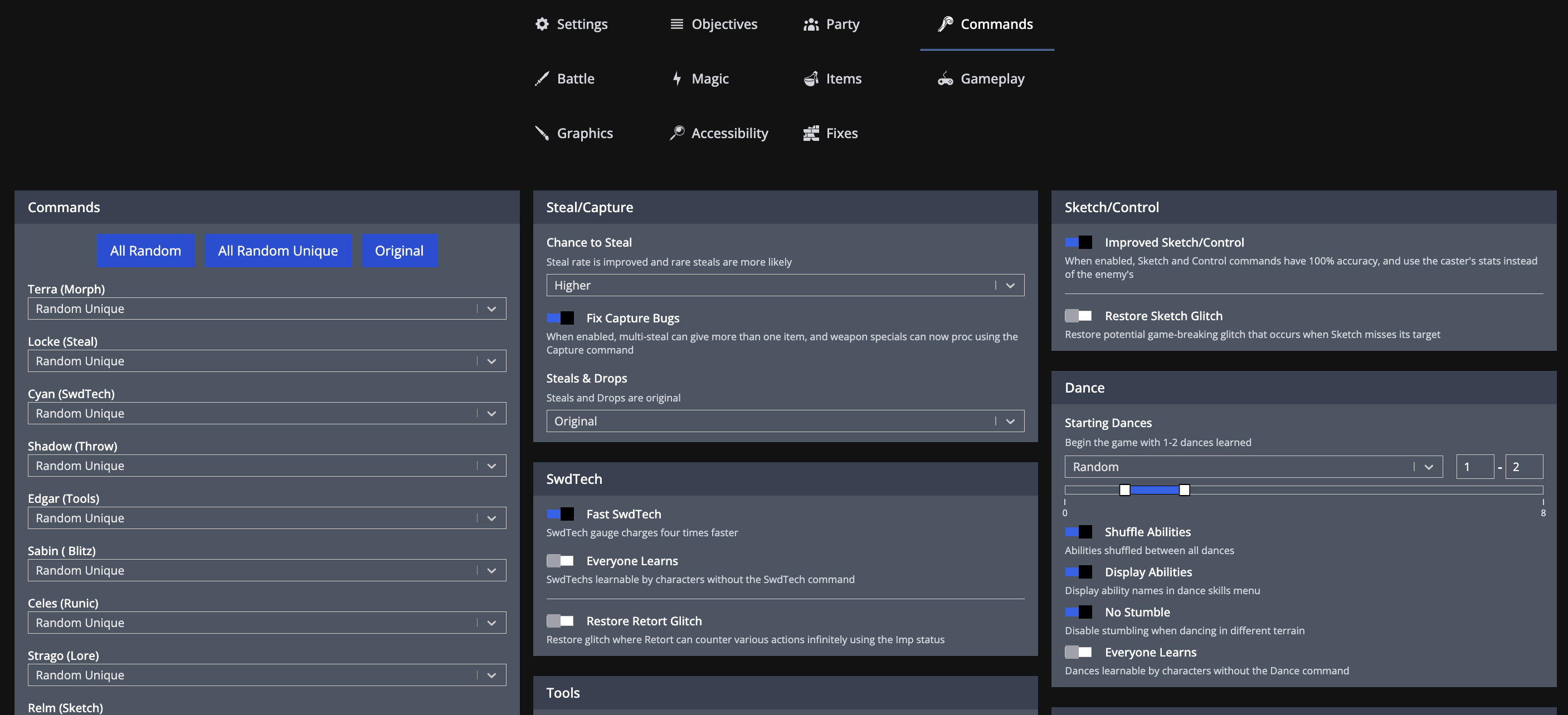Disable the Fix Capture Bugs toggle
Image resolution: width=1568 pixels, height=715 pixels.
point(560,317)
